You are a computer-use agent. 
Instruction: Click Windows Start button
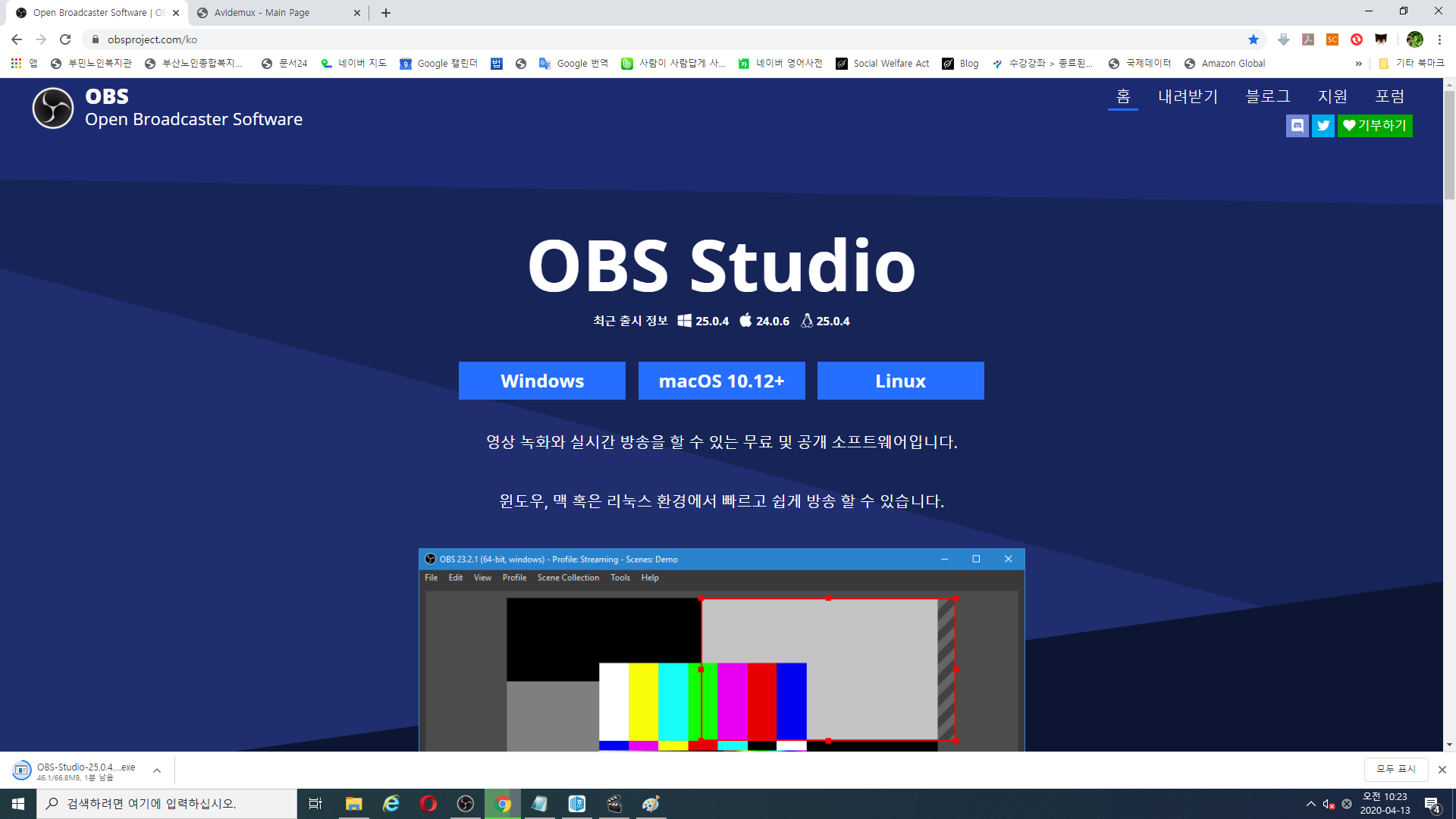tap(18, 804)
